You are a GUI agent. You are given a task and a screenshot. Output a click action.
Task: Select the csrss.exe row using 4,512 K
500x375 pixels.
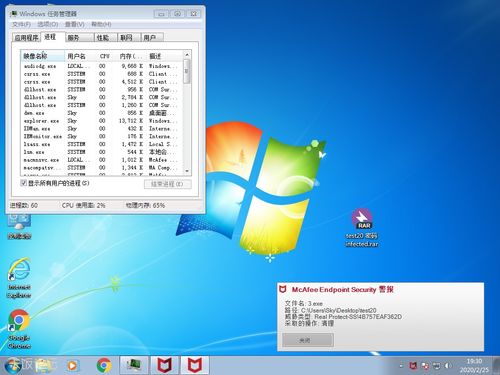[102, 82]
